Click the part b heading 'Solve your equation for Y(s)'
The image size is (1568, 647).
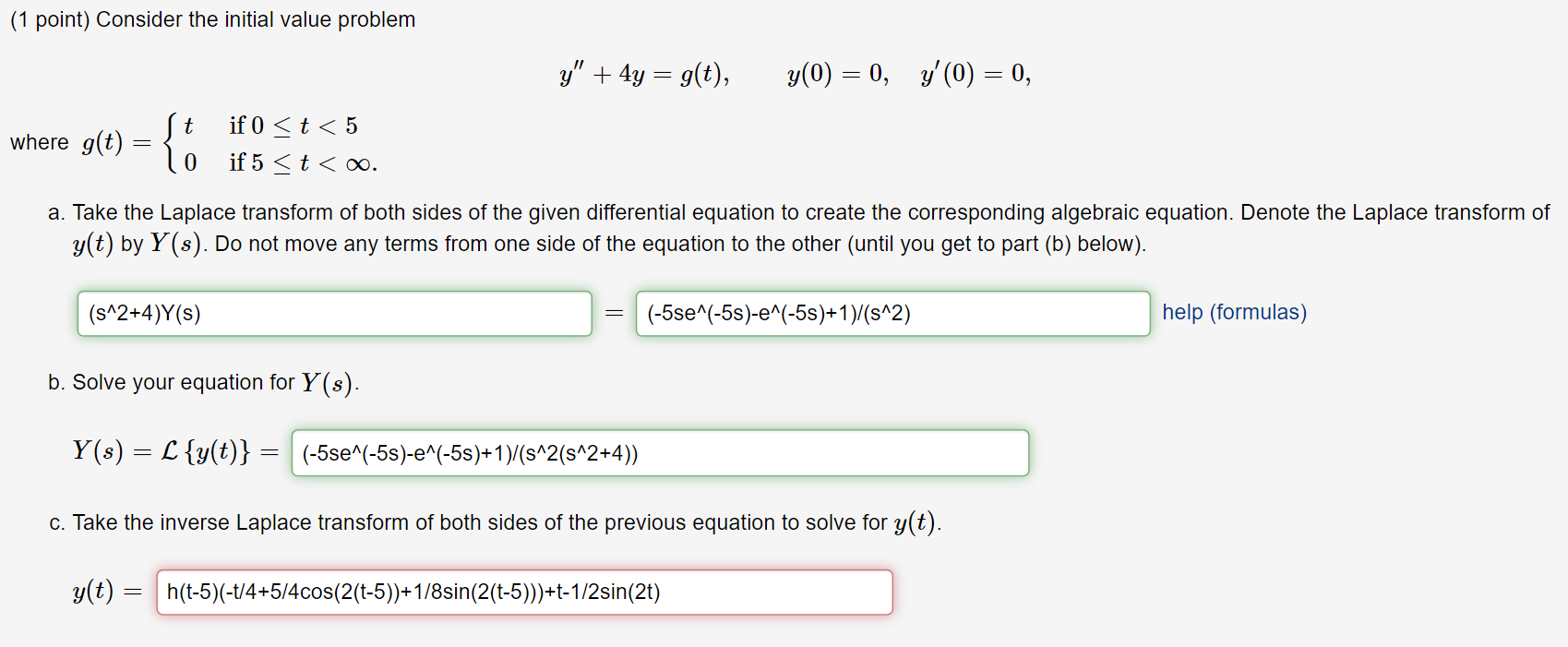[204, 382]
